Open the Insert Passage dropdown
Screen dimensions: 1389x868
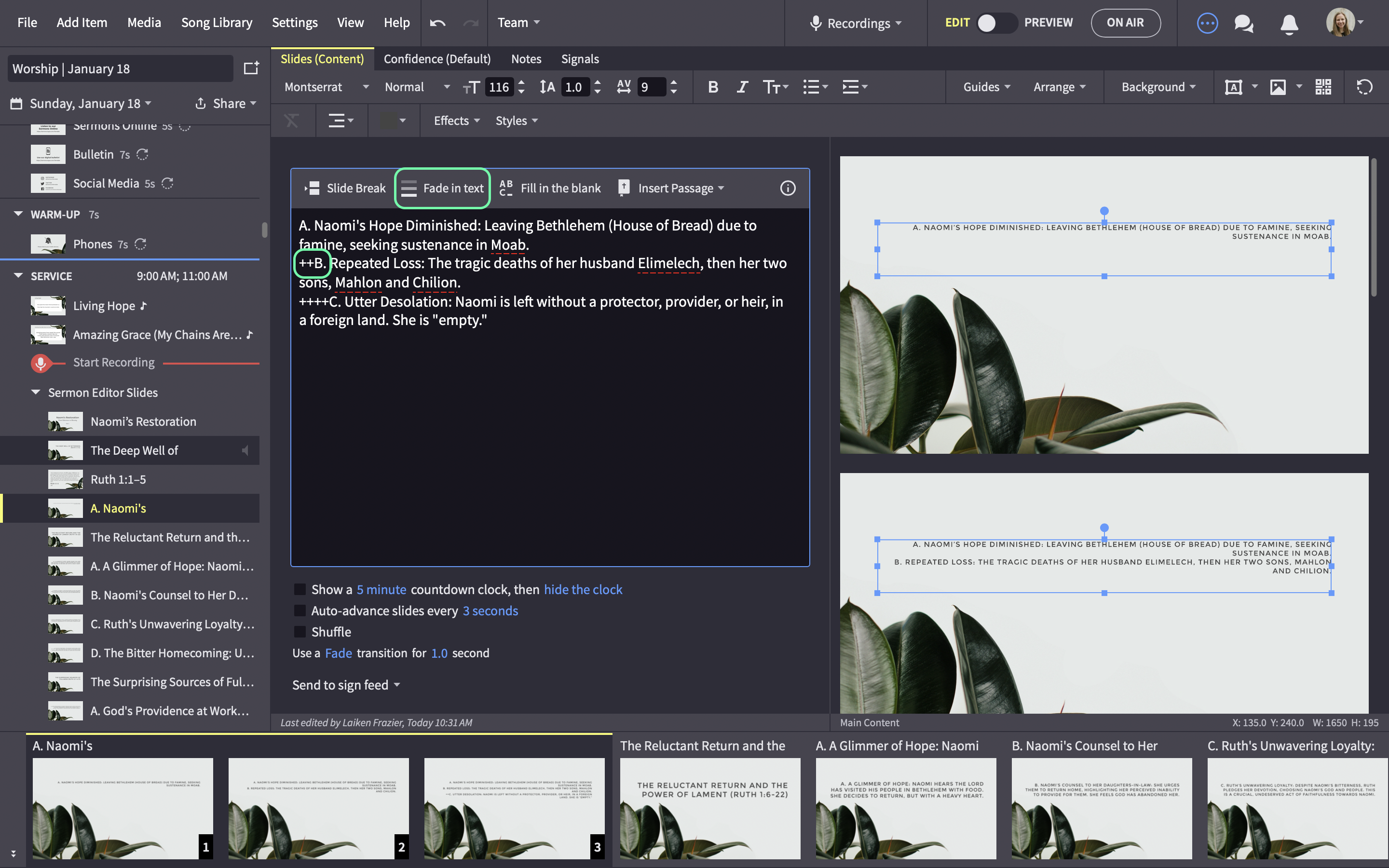click(671, 188)
